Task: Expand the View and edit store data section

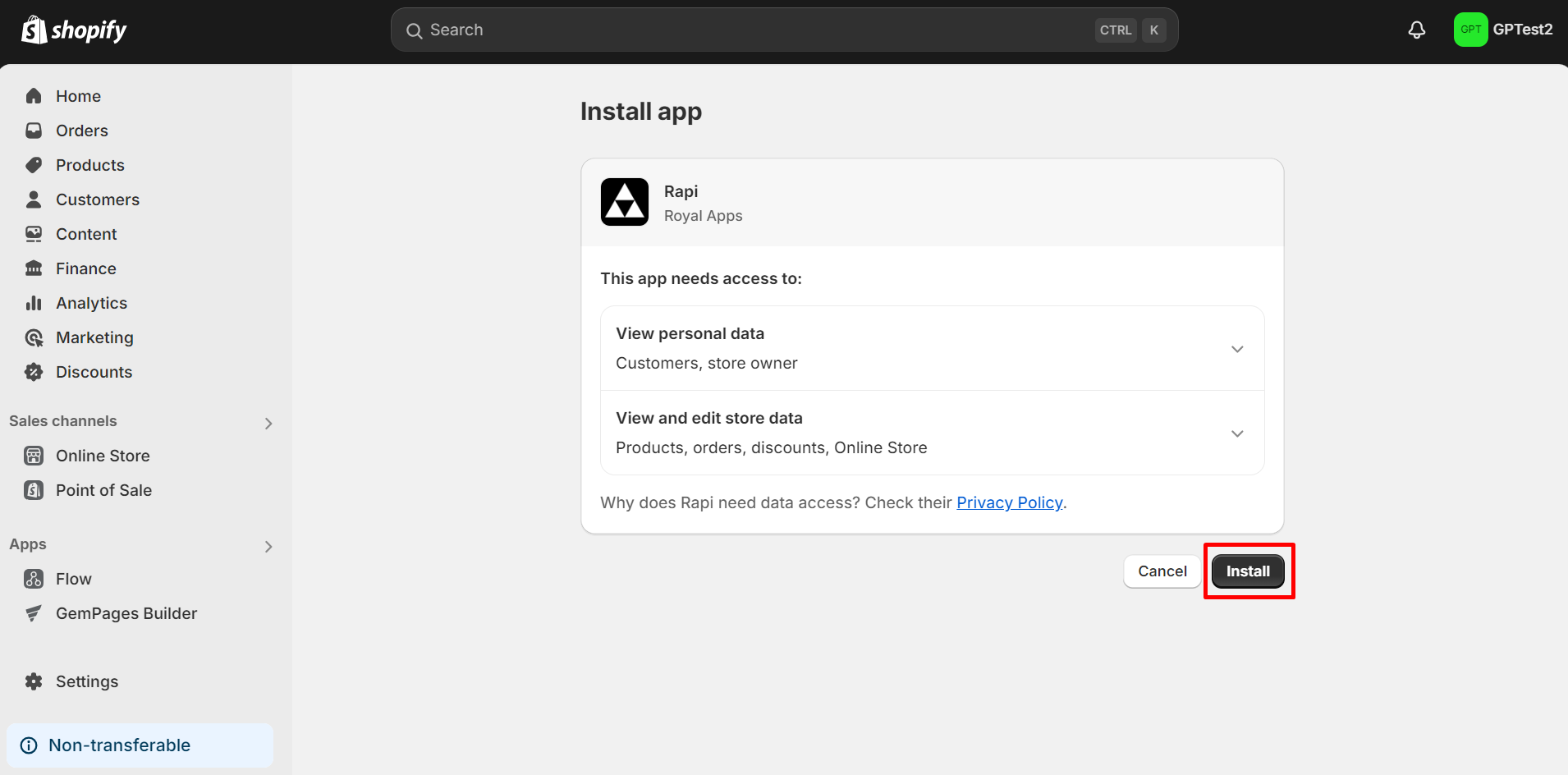Action: pos(1236,433)
